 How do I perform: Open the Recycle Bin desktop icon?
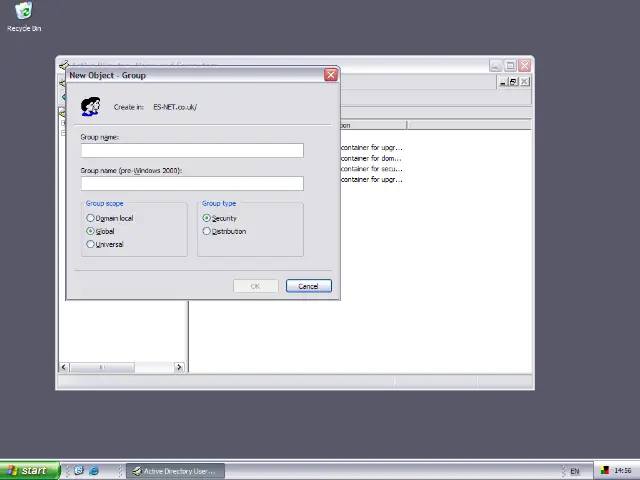point(24,17)
